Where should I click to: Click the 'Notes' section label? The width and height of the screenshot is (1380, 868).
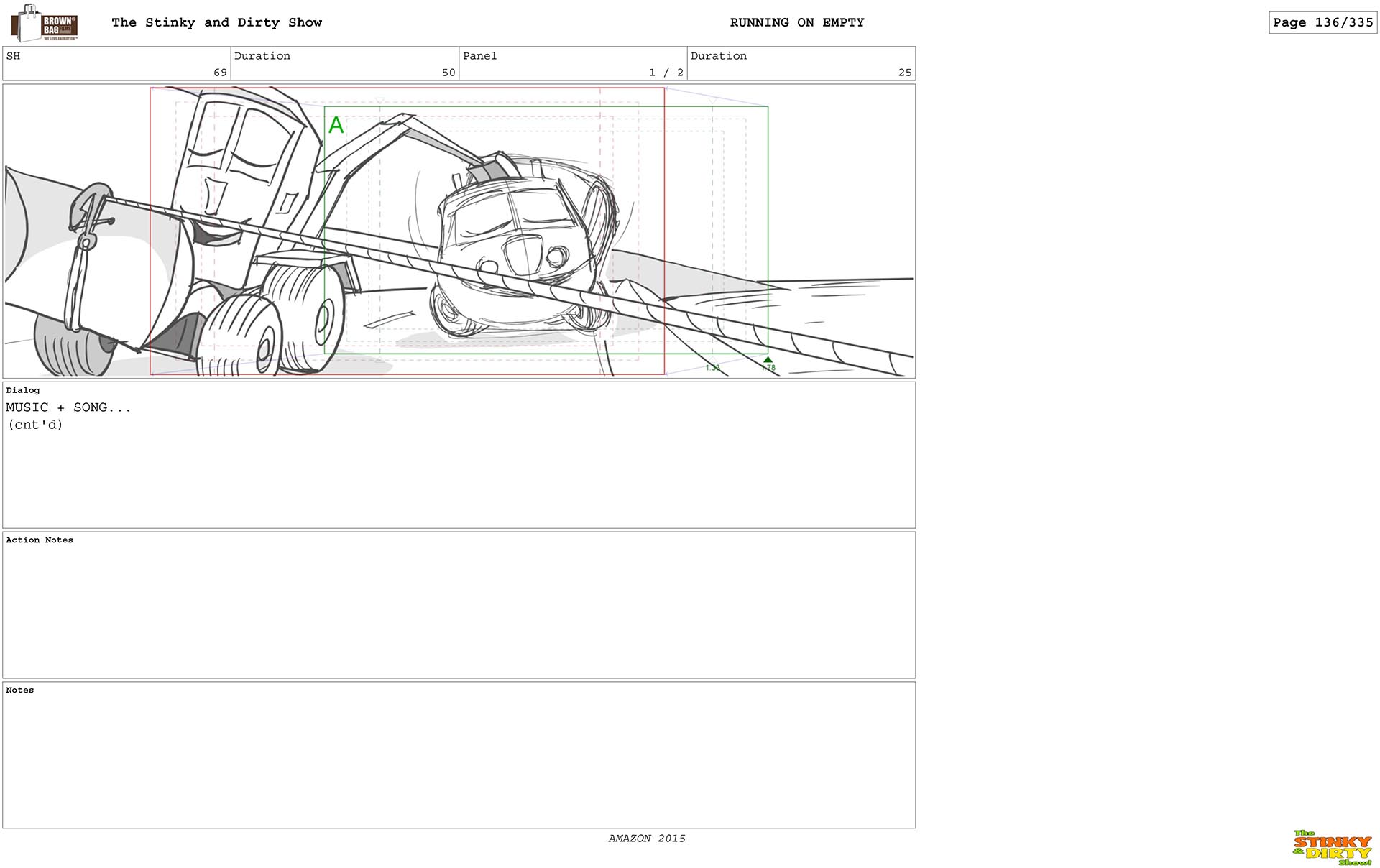click(20, 690)
